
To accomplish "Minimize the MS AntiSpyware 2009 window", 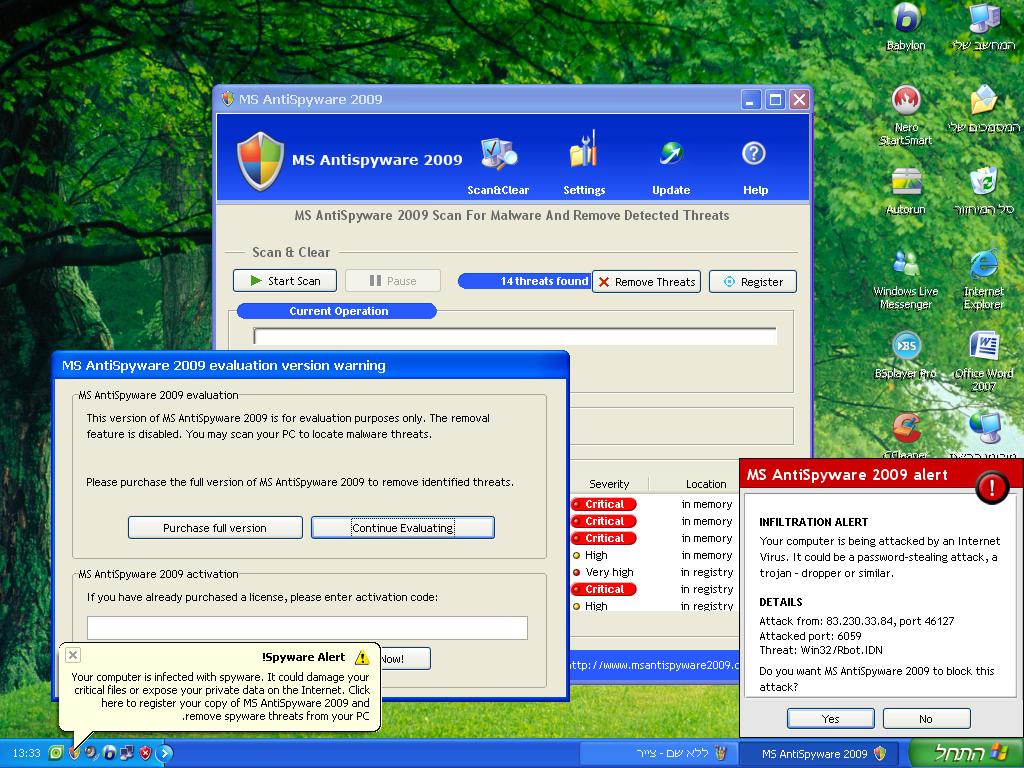I will click(750, 100).
